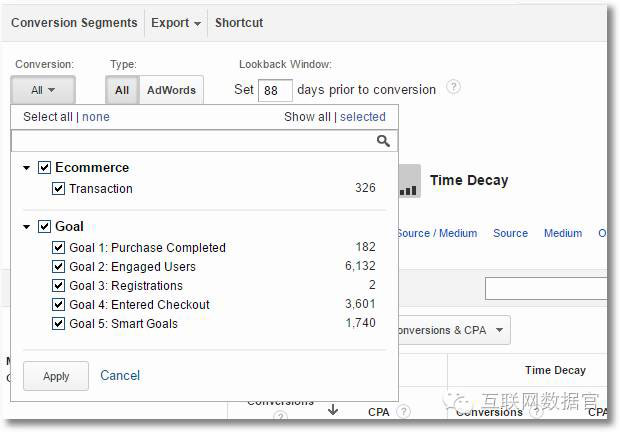620x432 pixels.
Task: Open the Export menu
Action: [176, 22]
